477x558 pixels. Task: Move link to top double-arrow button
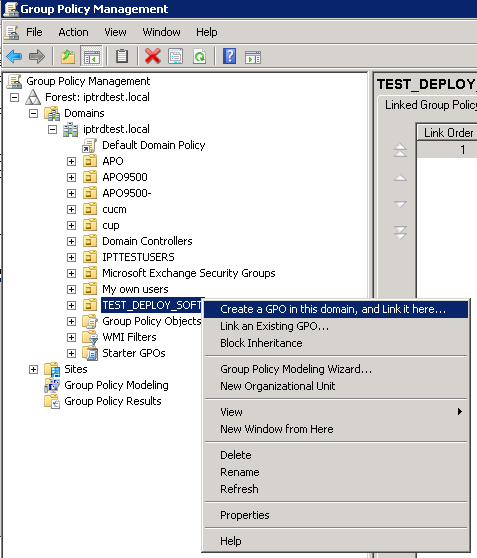(400, 150)
